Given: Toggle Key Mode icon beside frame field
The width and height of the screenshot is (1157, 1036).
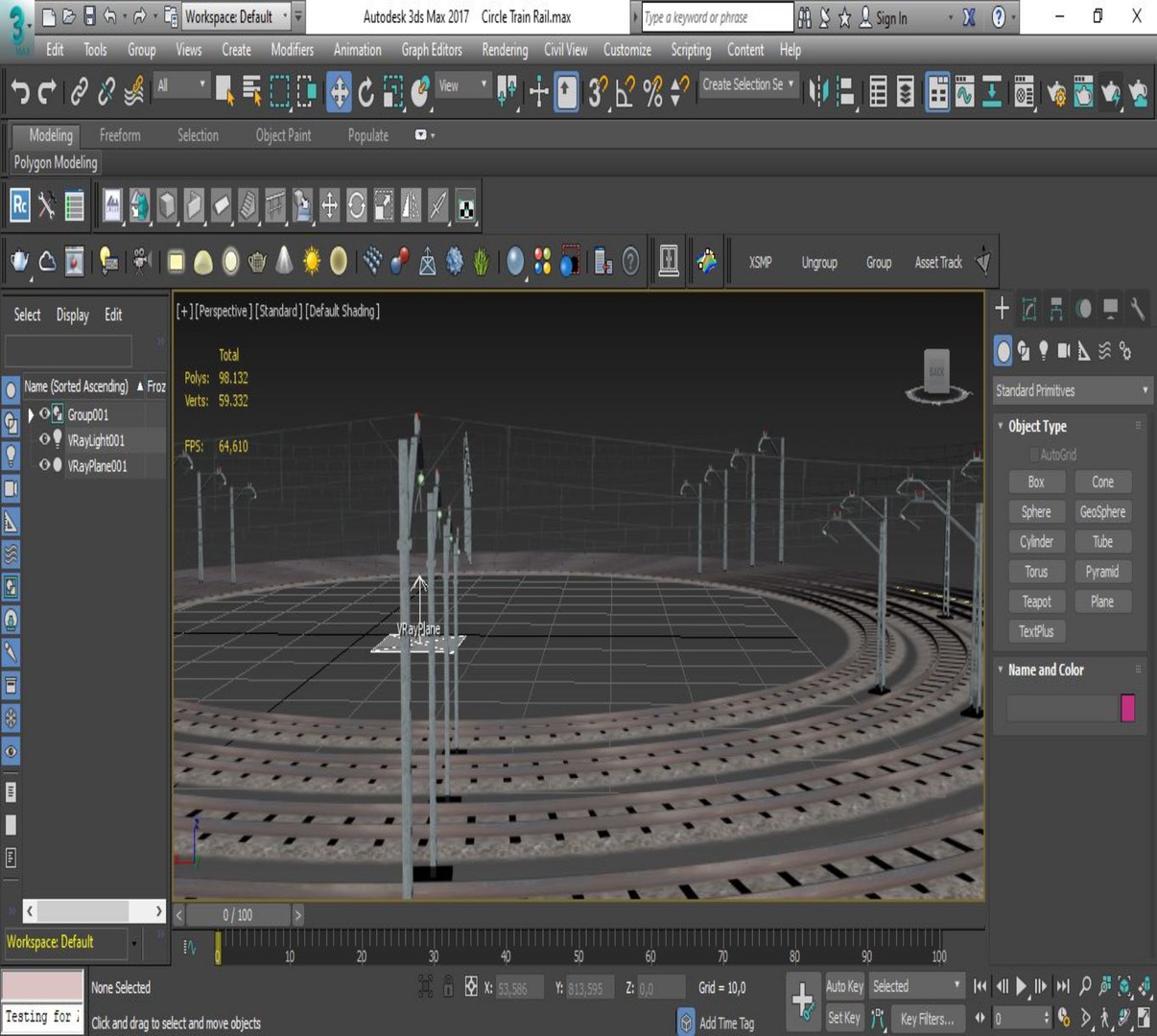Looking at the screenshot, I should click(x=980, y=1018).
